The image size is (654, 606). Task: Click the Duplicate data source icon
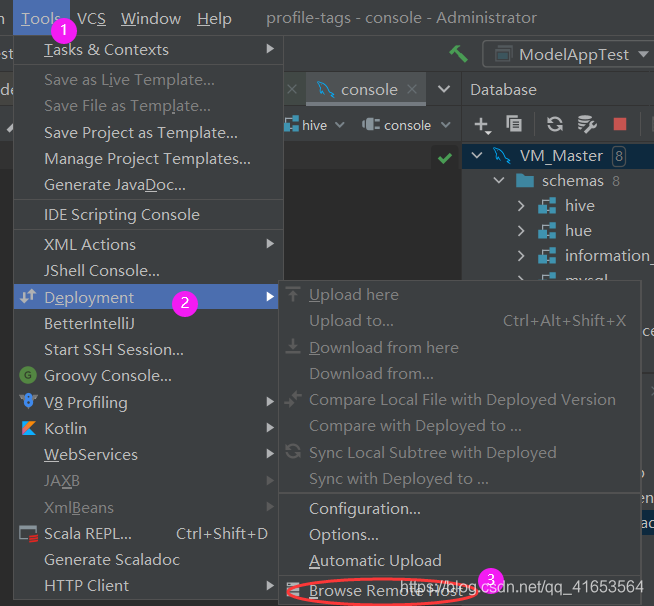(x=514, y=124)
